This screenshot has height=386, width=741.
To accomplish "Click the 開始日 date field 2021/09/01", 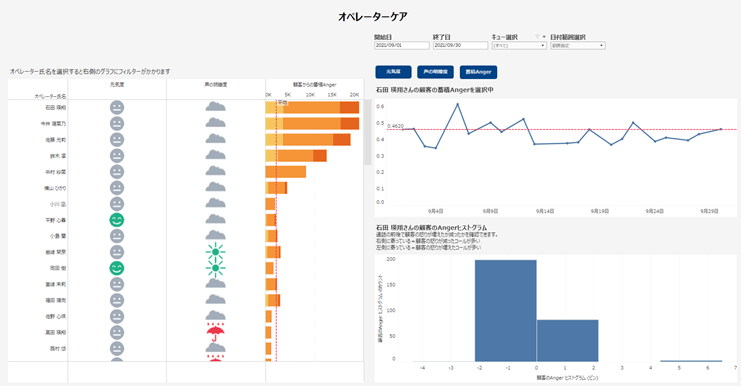I will [402, 45].
